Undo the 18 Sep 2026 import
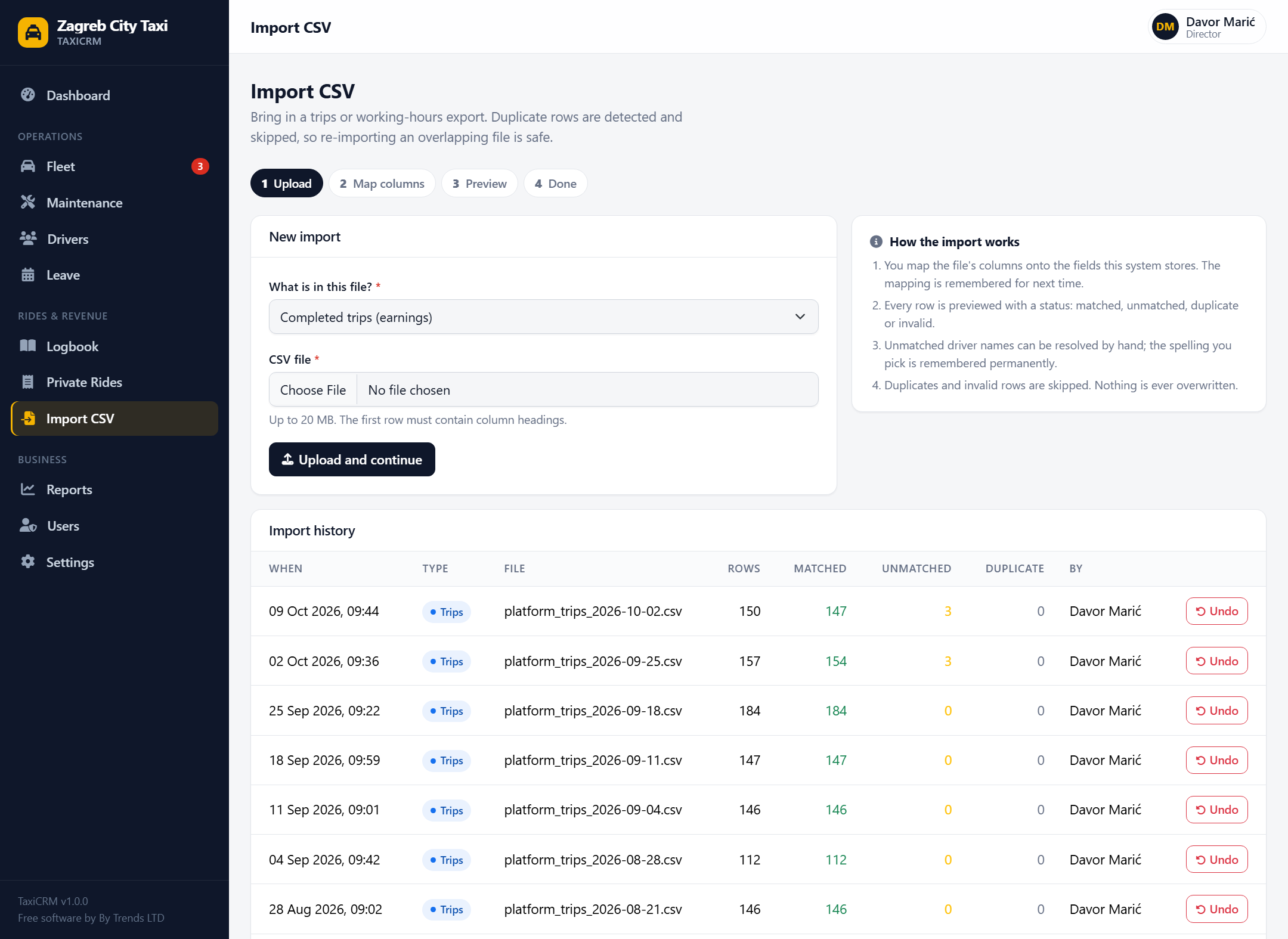1288x939 pixels. click(x=1217, y=760)
